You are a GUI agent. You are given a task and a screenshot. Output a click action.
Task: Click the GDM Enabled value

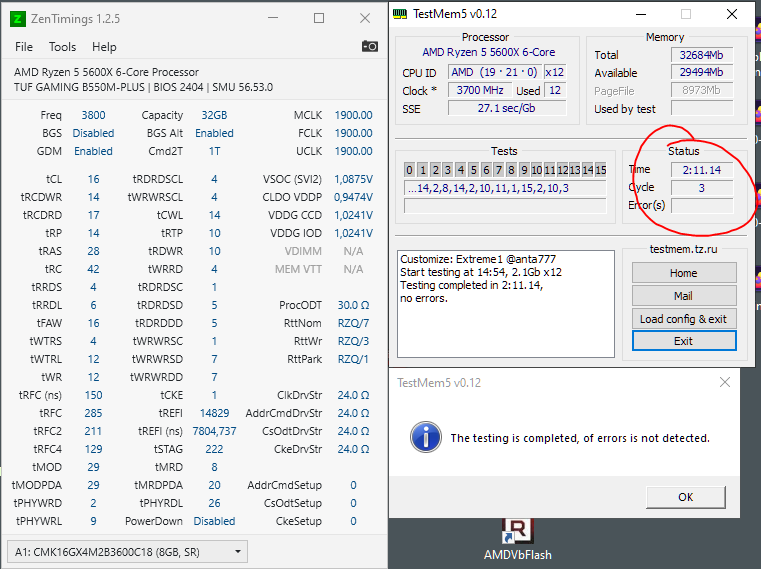pyautogui.click(x=93, y=151)
